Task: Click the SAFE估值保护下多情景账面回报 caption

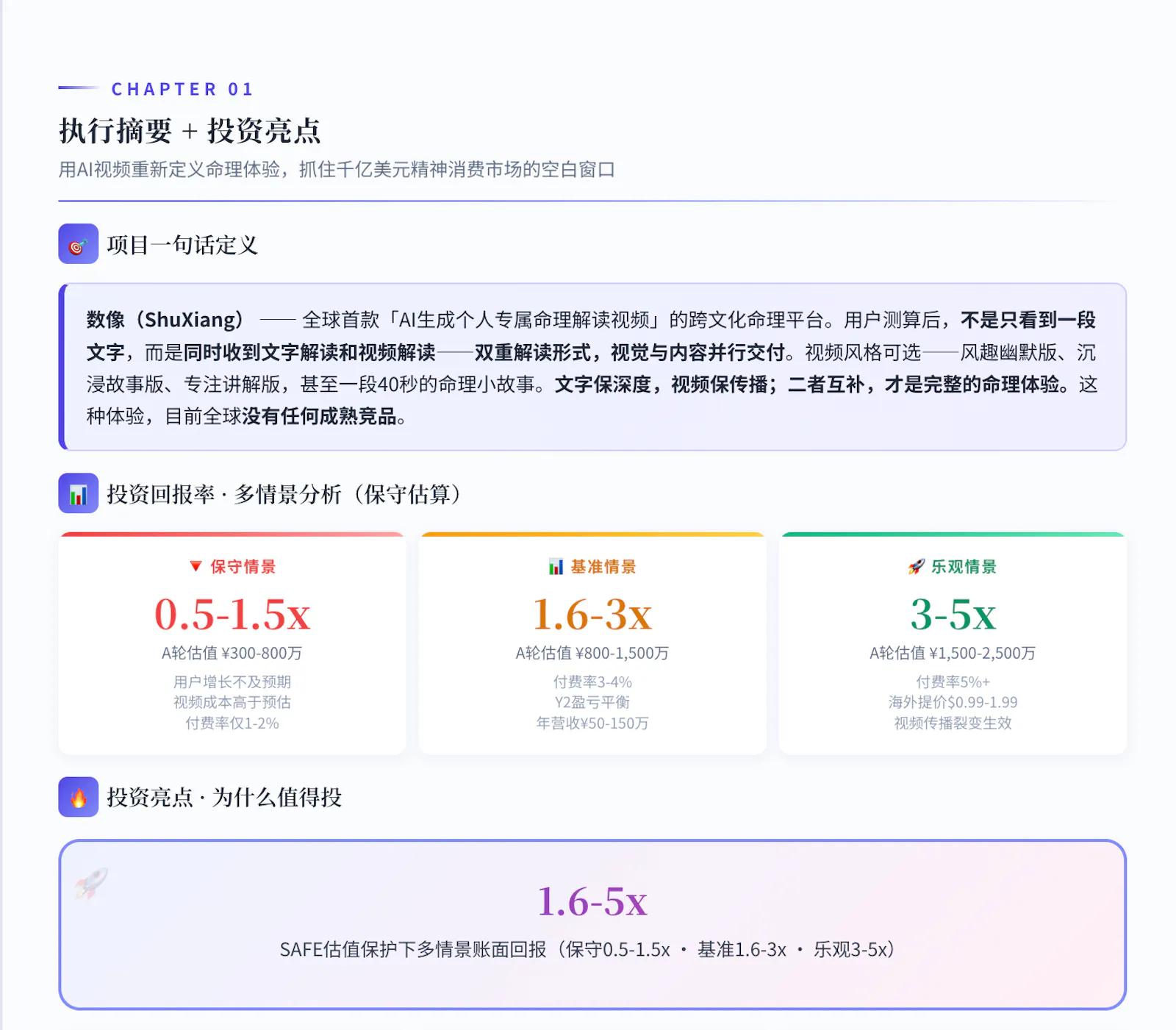Action: pos(587,949)
